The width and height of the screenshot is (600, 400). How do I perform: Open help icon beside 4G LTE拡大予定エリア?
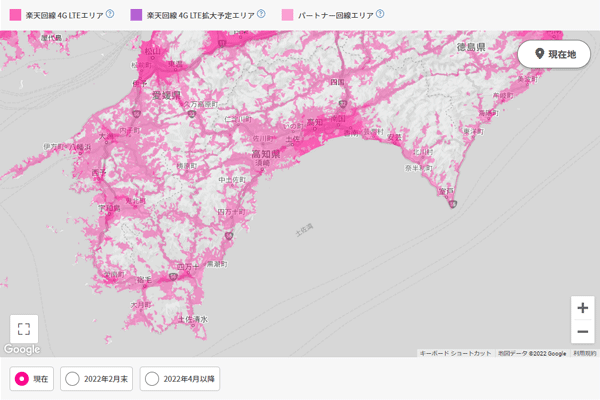(x=261, y=14)
